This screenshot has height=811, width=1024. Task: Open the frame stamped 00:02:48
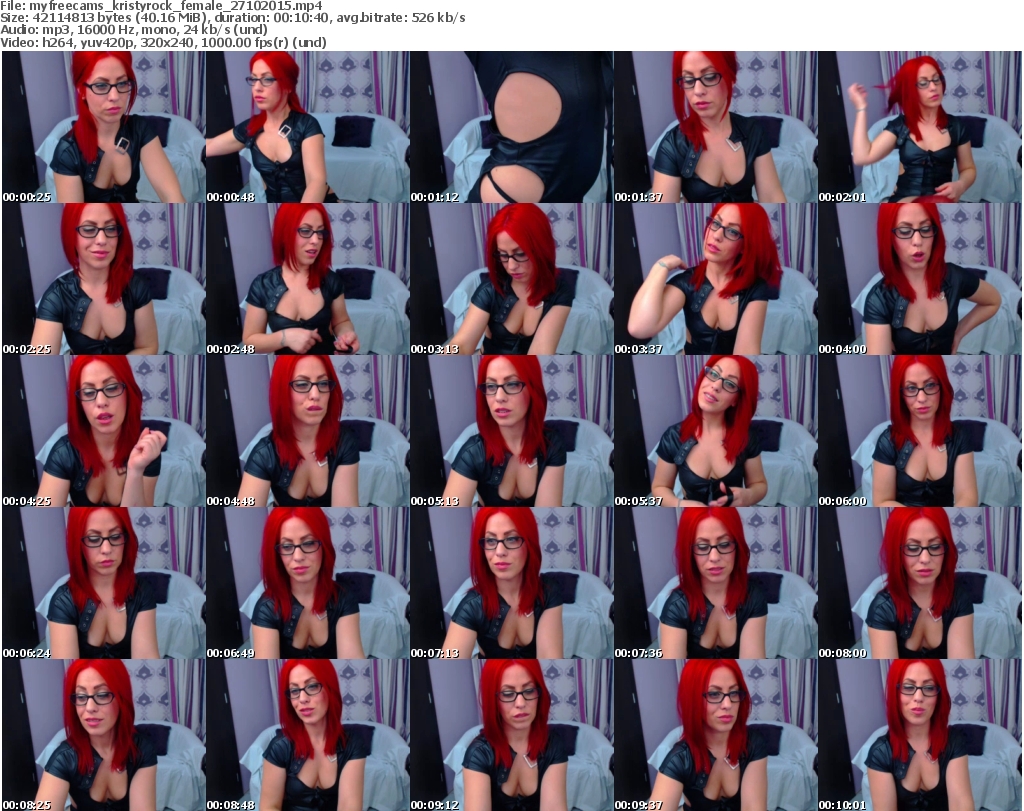click(x=308, y=279)
